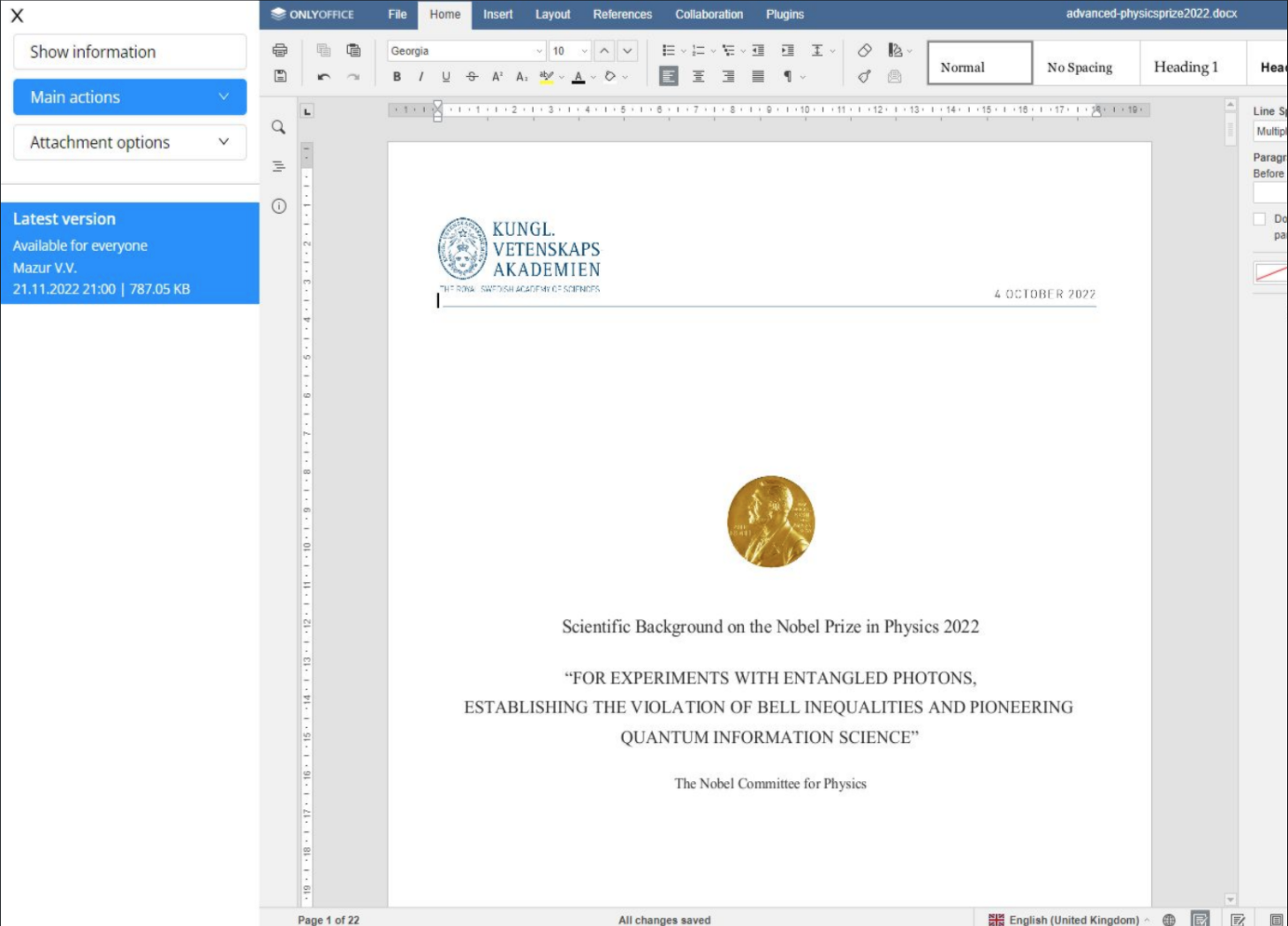Decrement the font size with the down arrow
This screenshot has width=1288, height=926.
(x=627, y=50)
